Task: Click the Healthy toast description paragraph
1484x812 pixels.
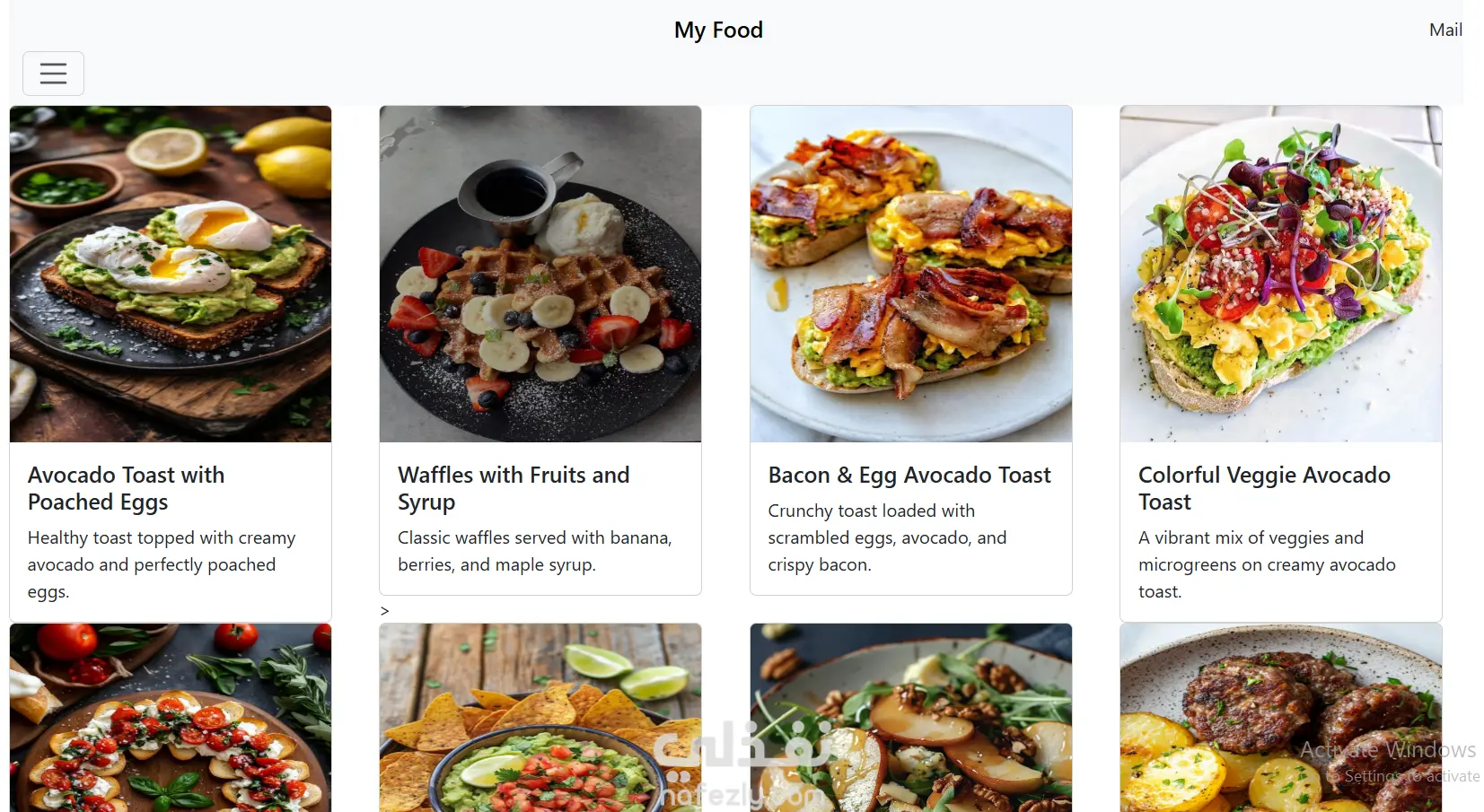Action: coord(162,564)
